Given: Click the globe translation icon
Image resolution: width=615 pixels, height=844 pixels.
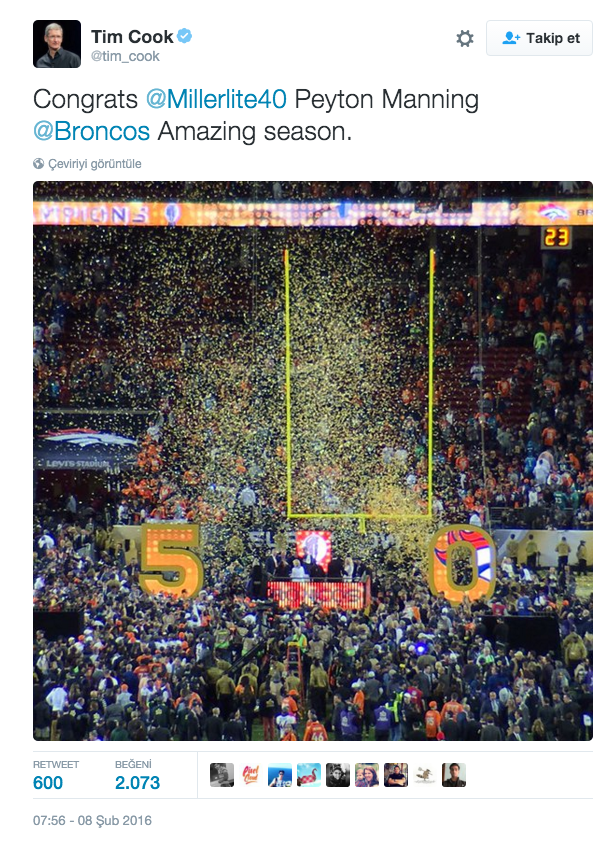Looking at the screenshot, I should coord(39,164).
